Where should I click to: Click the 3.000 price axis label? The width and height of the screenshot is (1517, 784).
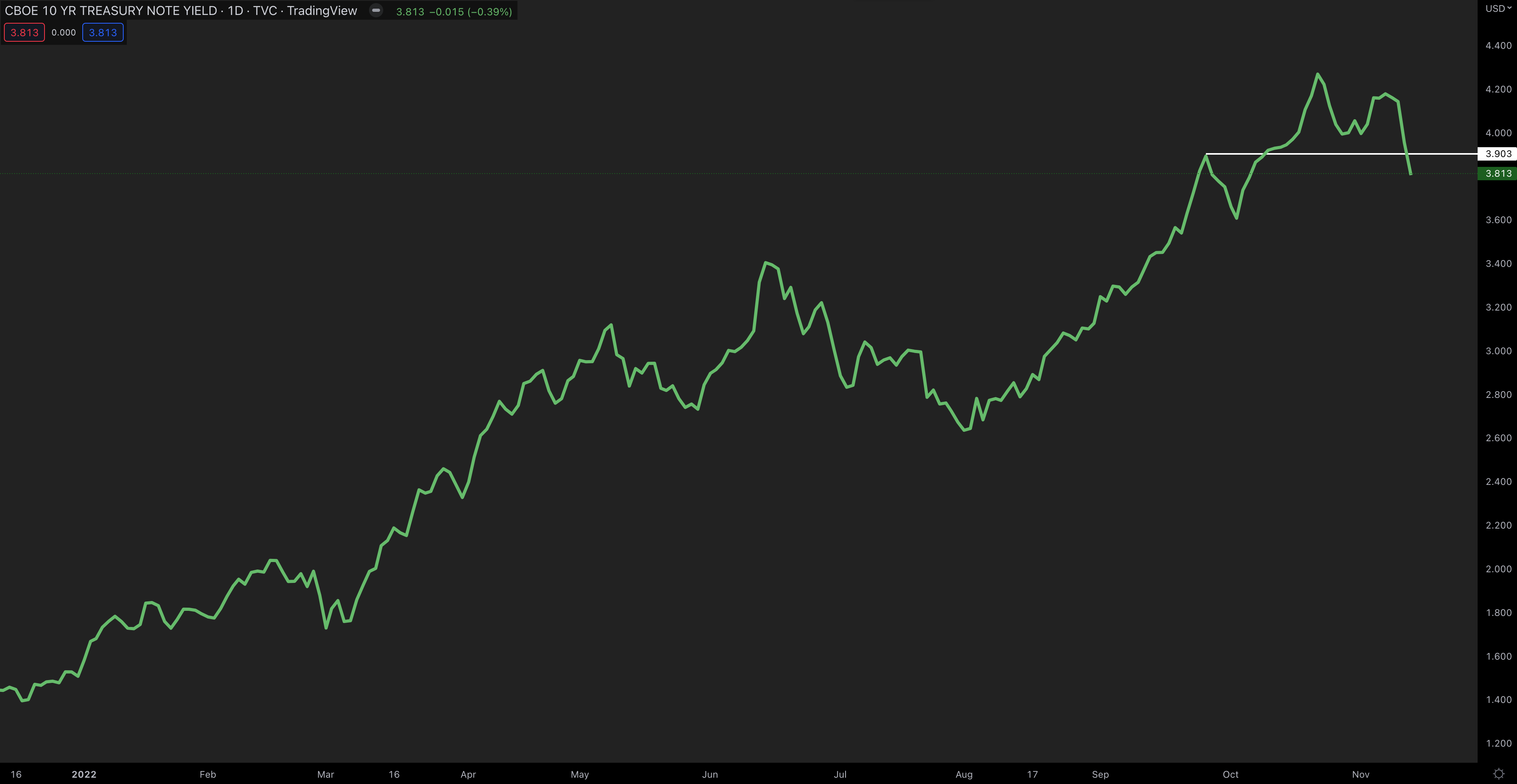(1498, 351)
